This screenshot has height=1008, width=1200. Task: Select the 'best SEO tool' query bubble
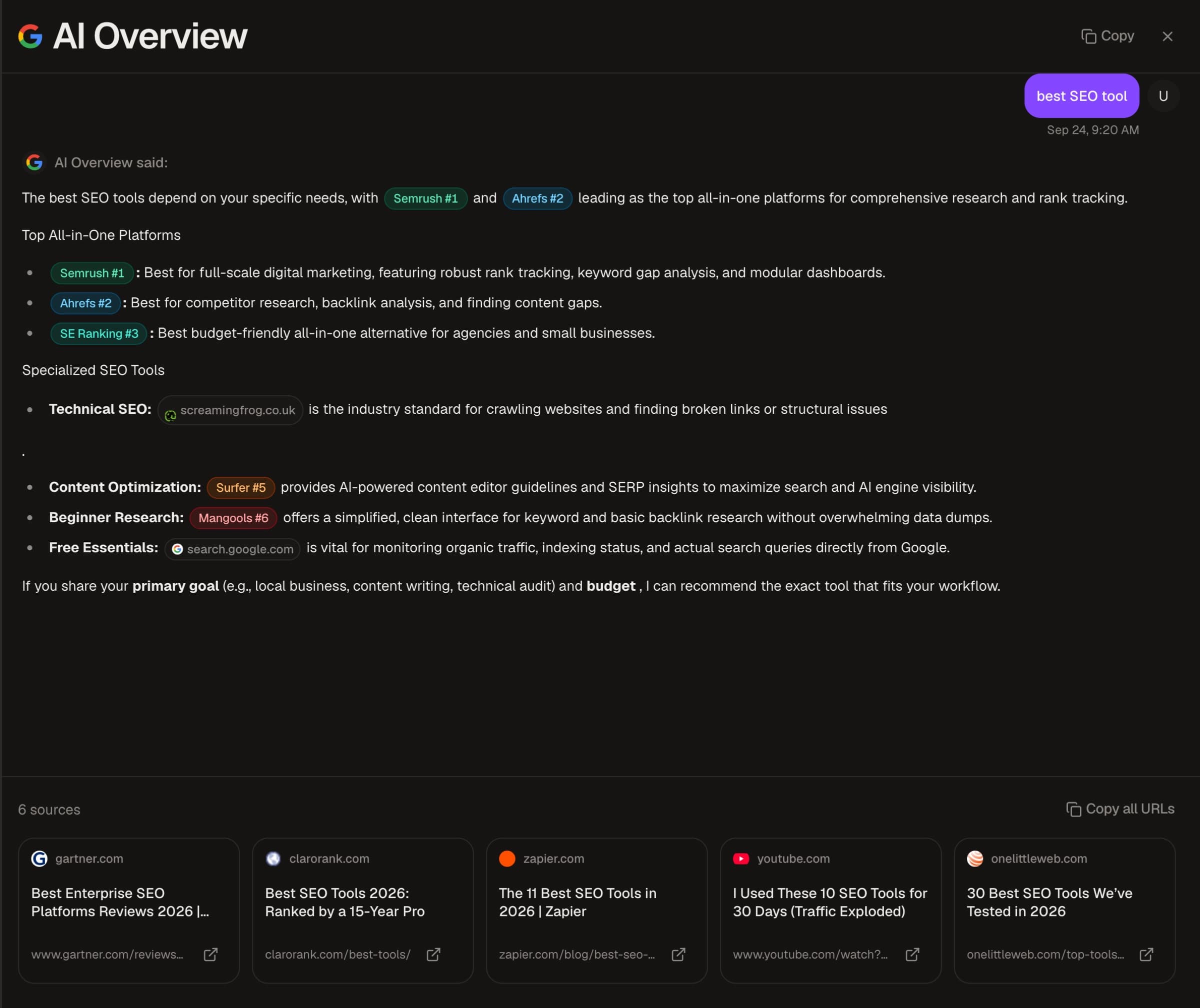(1081, 96)
